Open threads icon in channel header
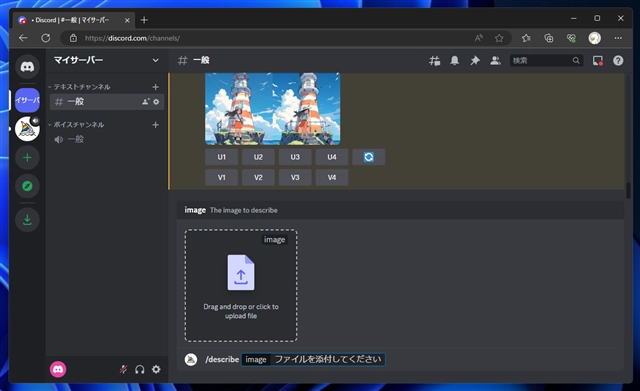 tap(435, 61)
